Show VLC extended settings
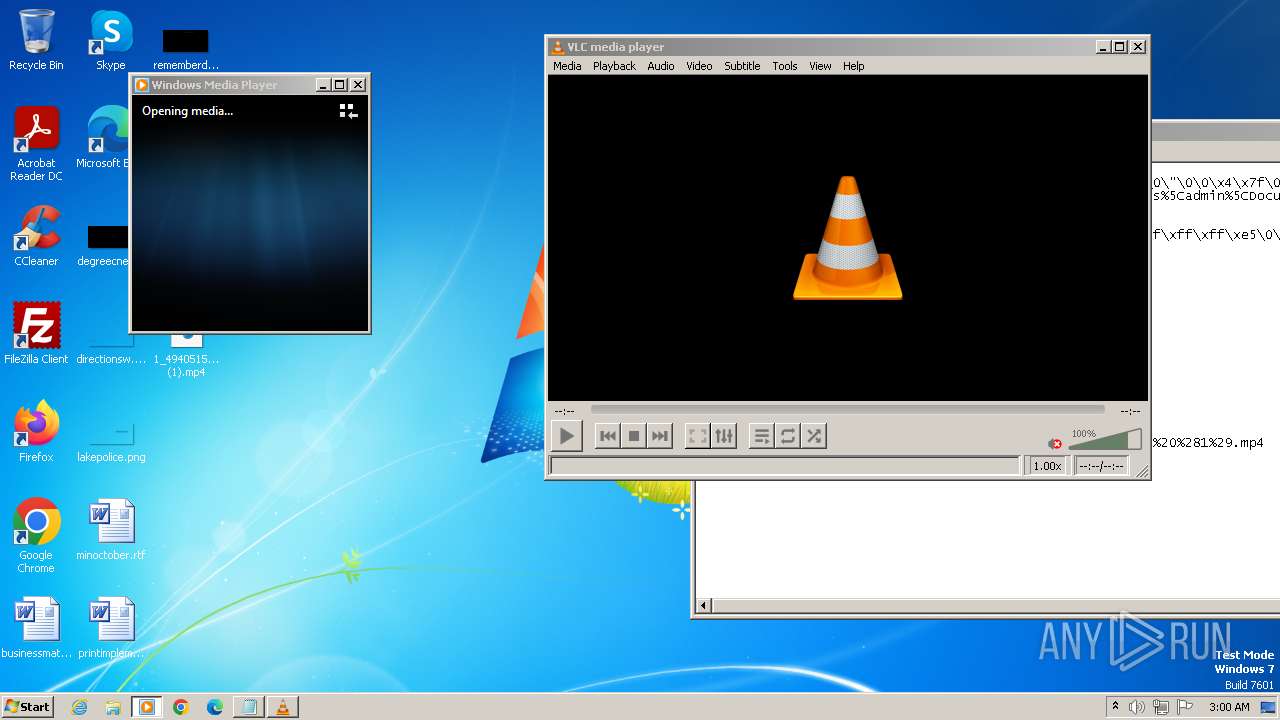 click(x=723, y=436)
